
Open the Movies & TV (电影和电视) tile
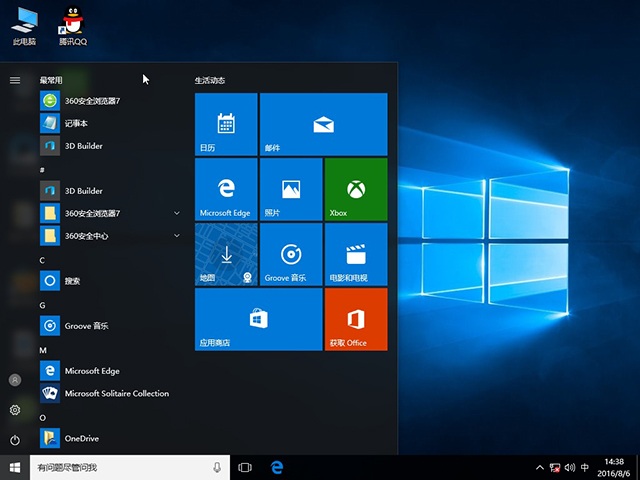coord(355,254)
